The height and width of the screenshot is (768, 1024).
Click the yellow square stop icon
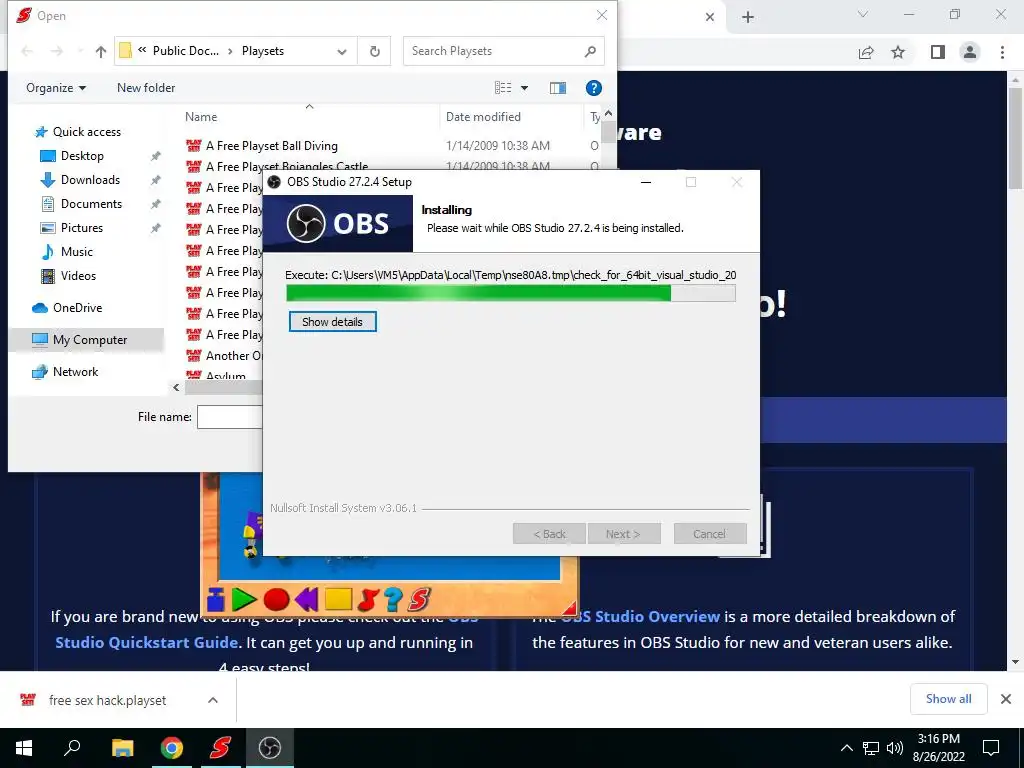coord(338,598)
